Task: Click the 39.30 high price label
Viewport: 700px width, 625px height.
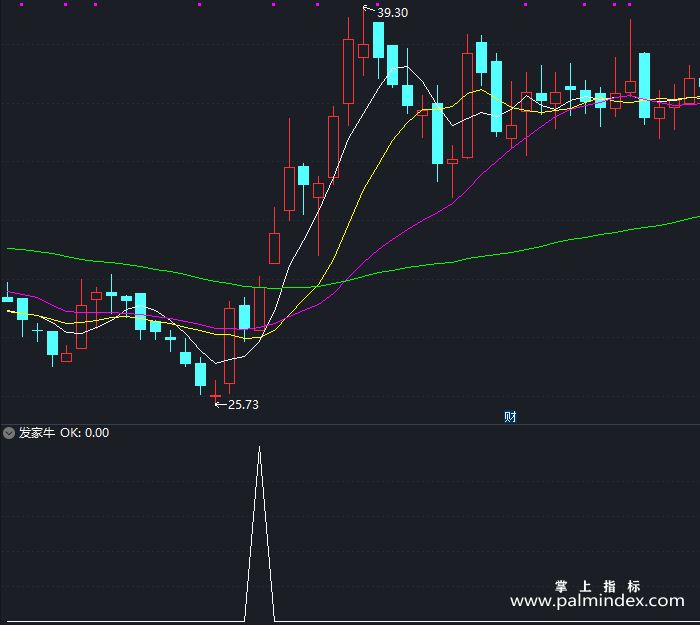Action: [x=392, y=13]
